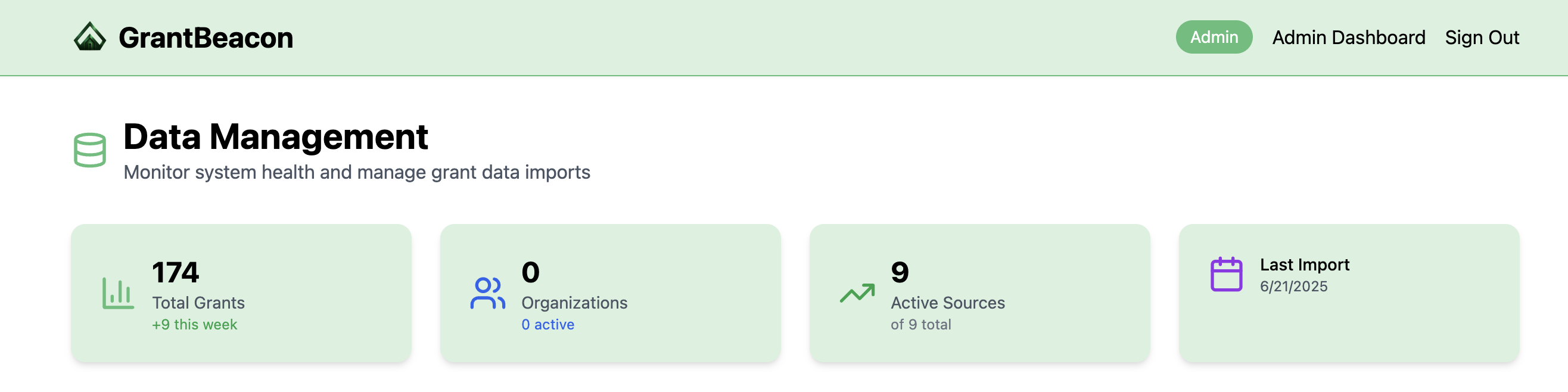This screenshot has height=392, width=1568.
Task: Click the trending arrow icon in Active Sources
Action: pos(857,293)
